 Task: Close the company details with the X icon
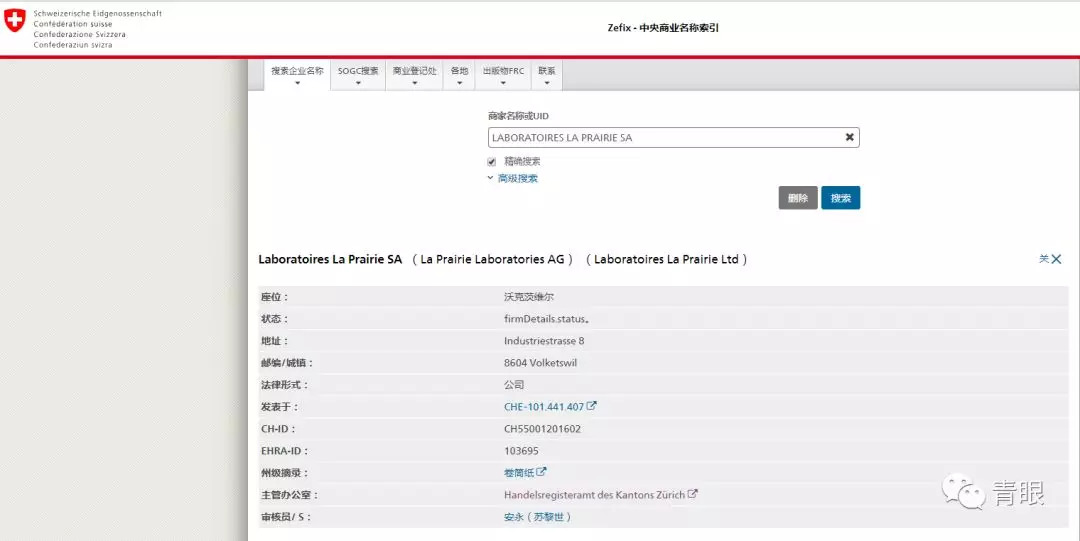(x=1056, y=259)
